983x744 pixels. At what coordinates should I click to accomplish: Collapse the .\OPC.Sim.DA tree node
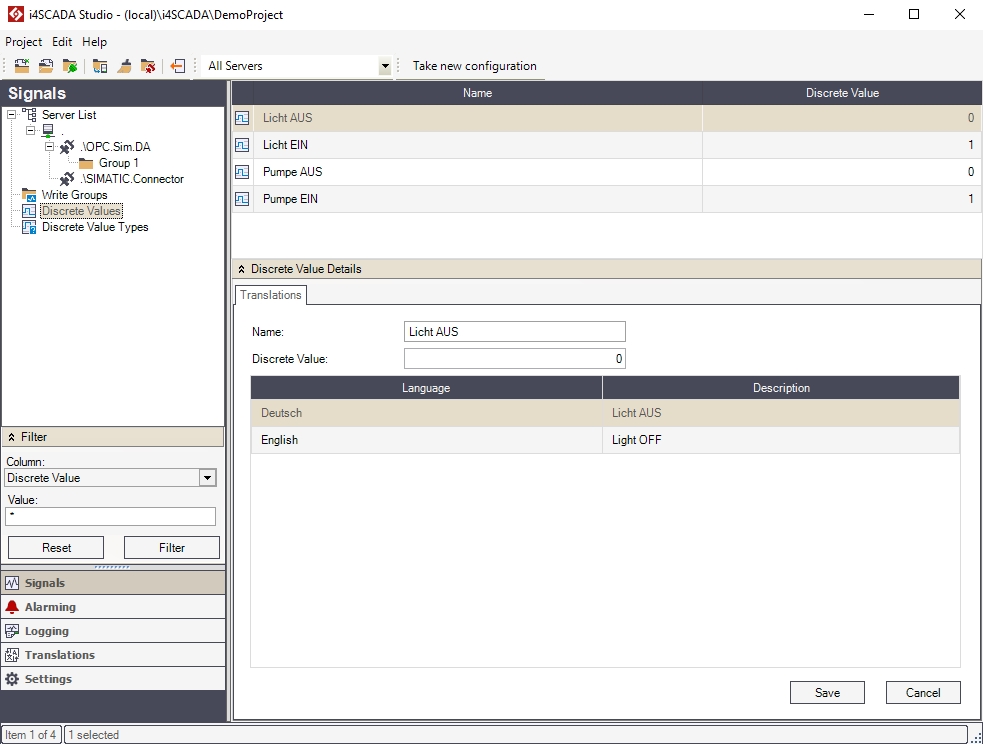click(x=49, y=147)
